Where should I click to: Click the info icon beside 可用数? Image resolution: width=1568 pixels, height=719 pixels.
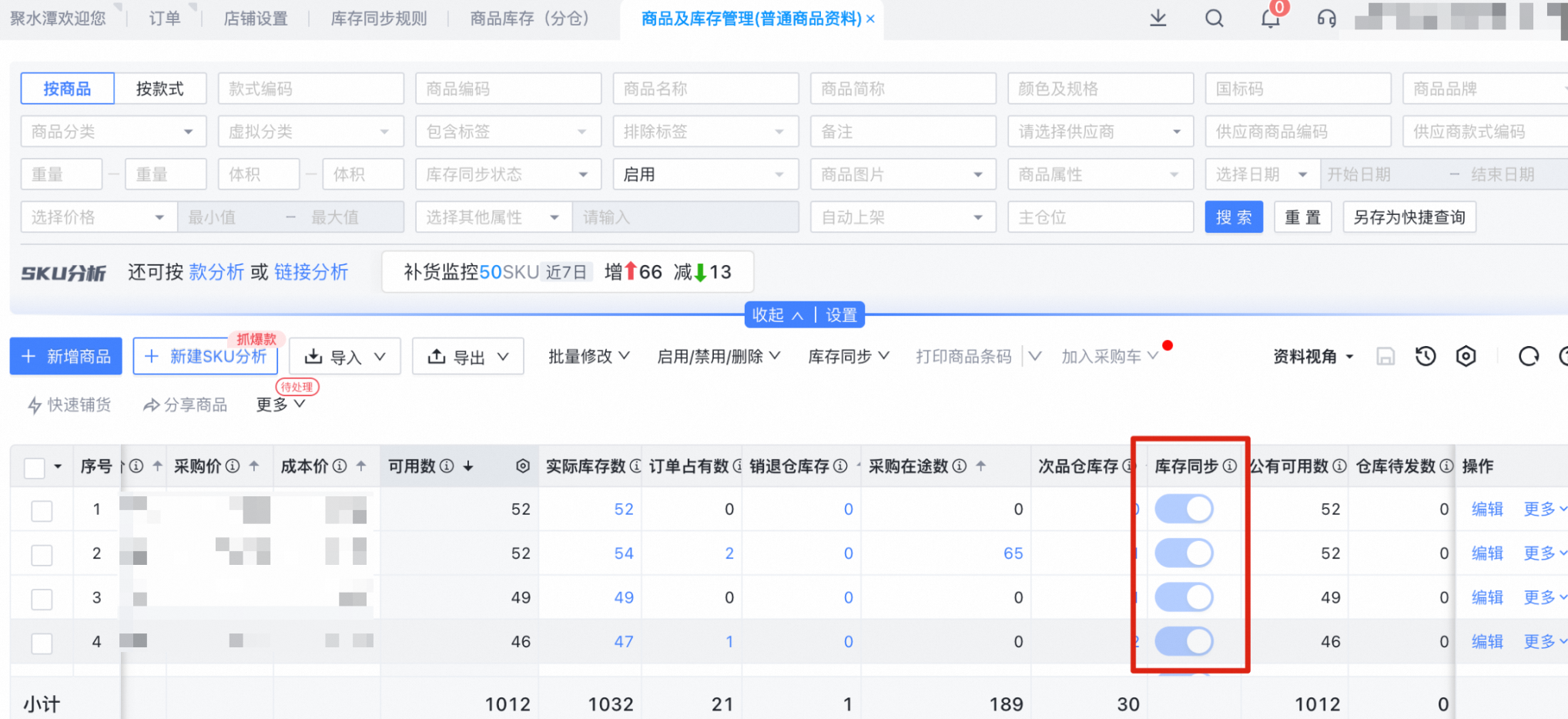(446, 465)
